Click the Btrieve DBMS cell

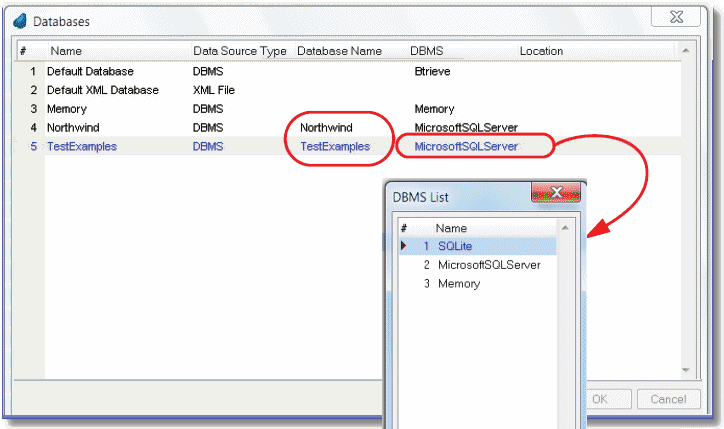(x=432, y=72)
